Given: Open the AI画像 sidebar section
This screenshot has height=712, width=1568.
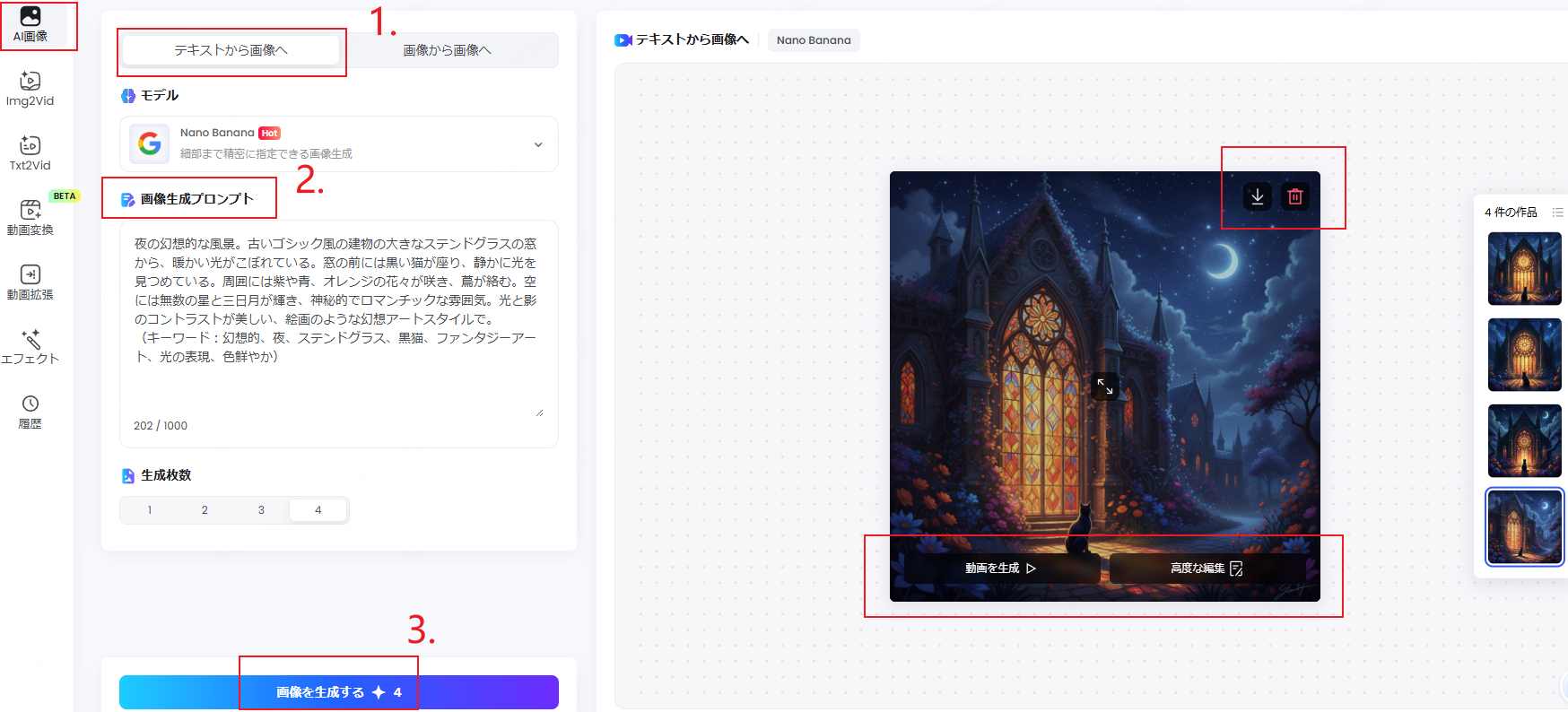Looking at the screenshot, I should click(30, 25).
